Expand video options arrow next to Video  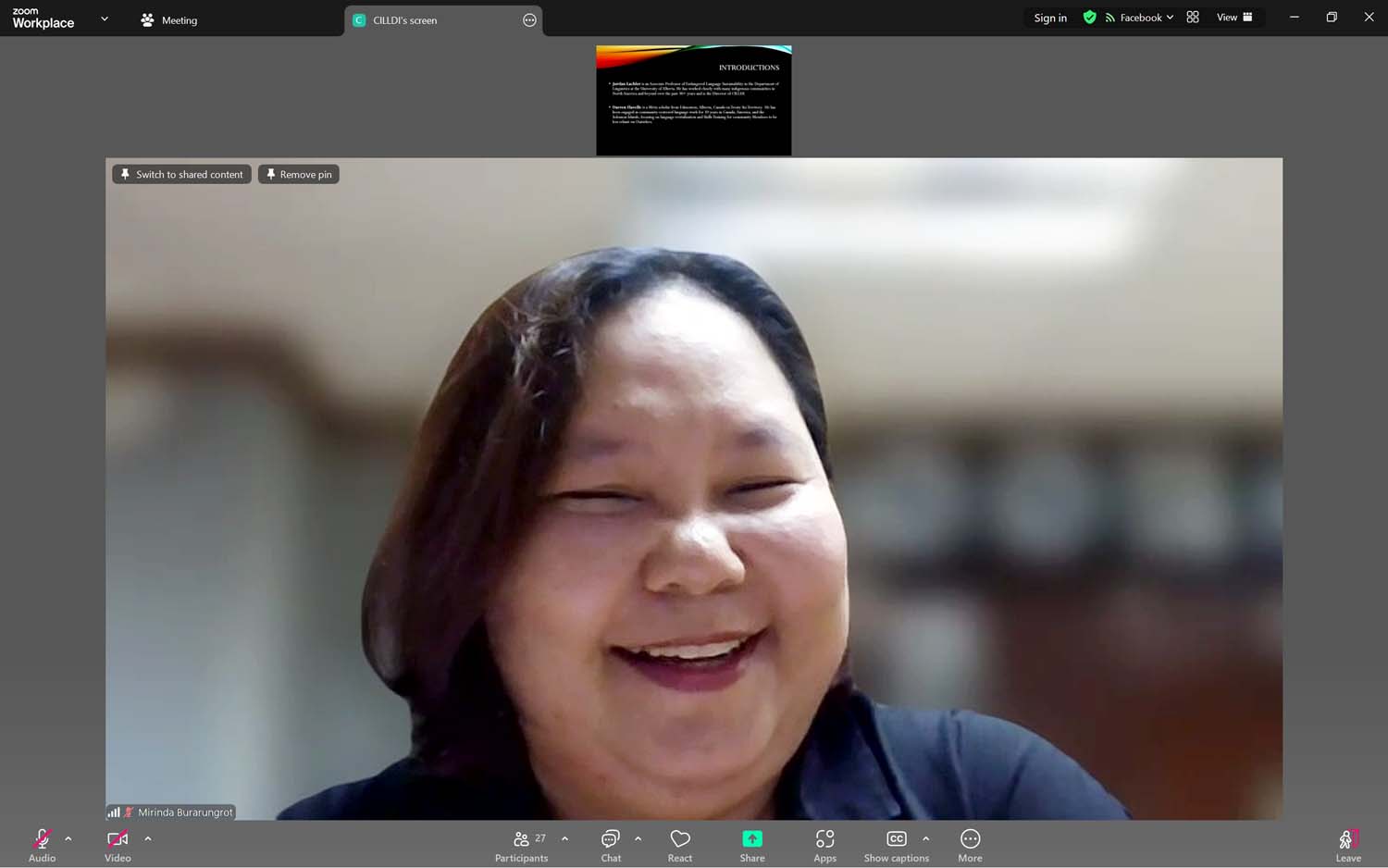tap(148, 839)
